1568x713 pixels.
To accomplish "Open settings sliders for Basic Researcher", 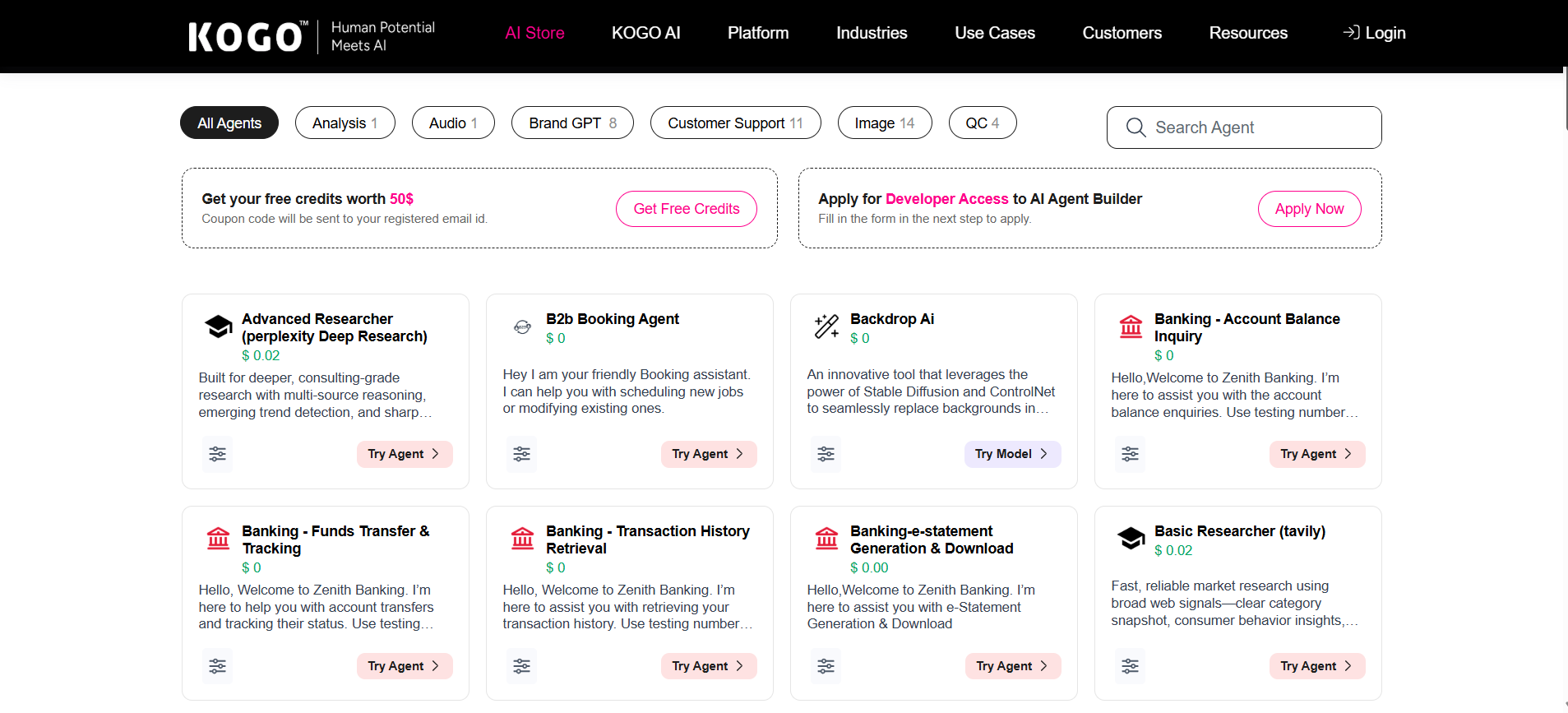I will point(1130,666).
